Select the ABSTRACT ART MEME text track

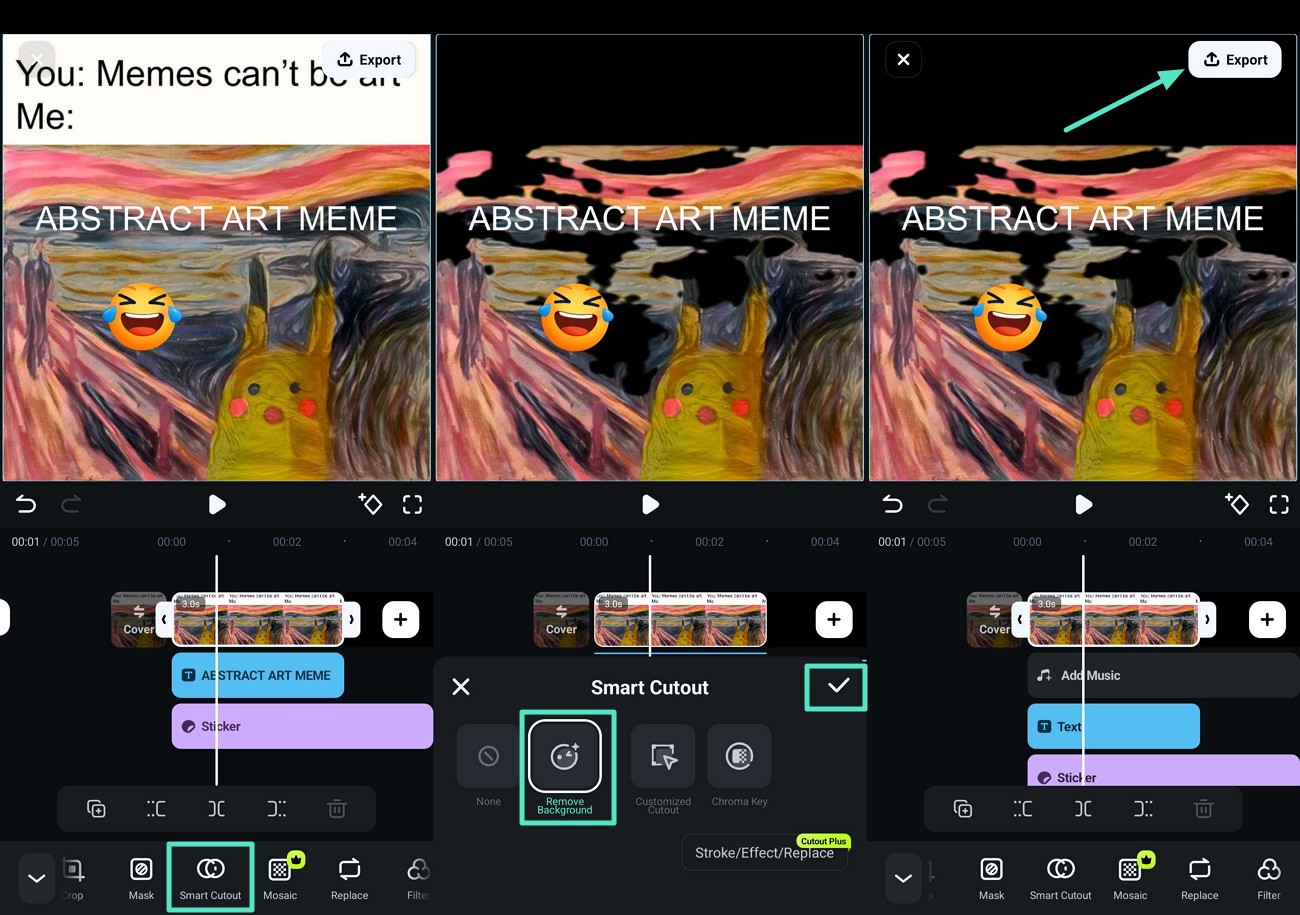pos(258,676)
